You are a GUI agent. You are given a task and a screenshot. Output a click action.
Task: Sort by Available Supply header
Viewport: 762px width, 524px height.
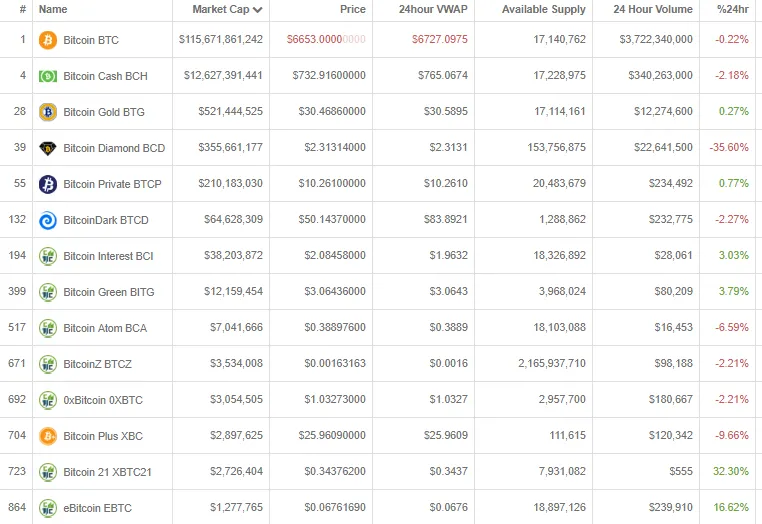(543, 9)
